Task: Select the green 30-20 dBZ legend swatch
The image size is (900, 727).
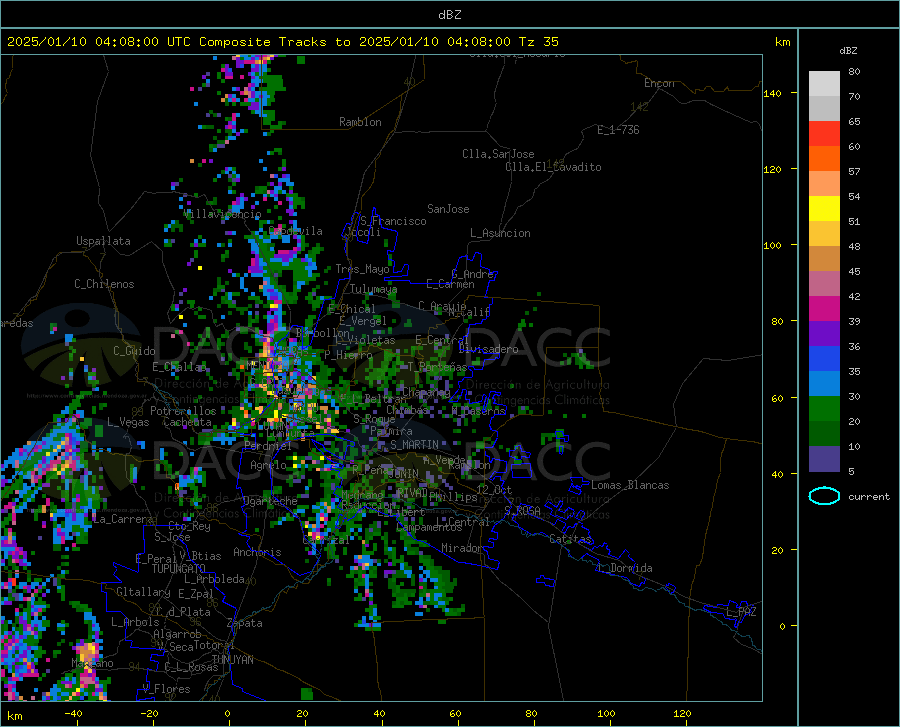Action: [824, 409]
